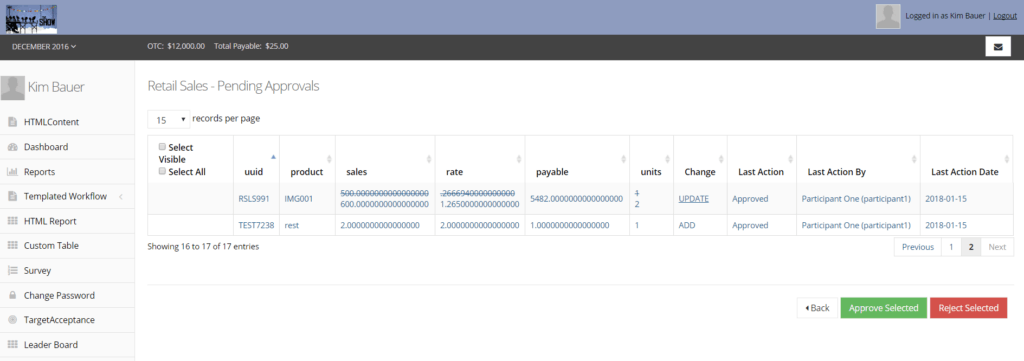Tick the Select Visible checkbox
Viewport: 1024px width, 361px height.
(163, 148)
